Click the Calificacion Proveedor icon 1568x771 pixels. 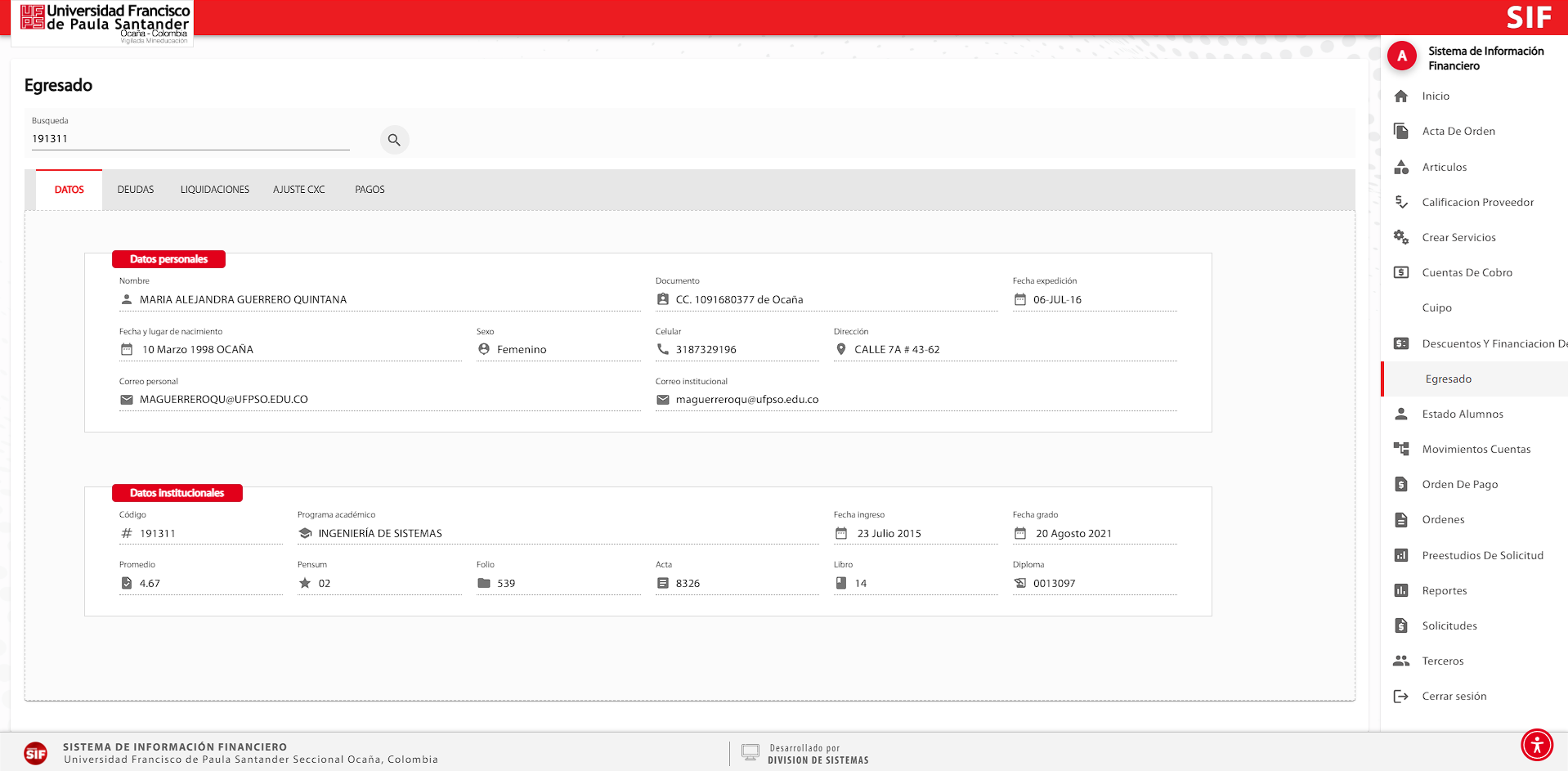(x=1401, y=202)
